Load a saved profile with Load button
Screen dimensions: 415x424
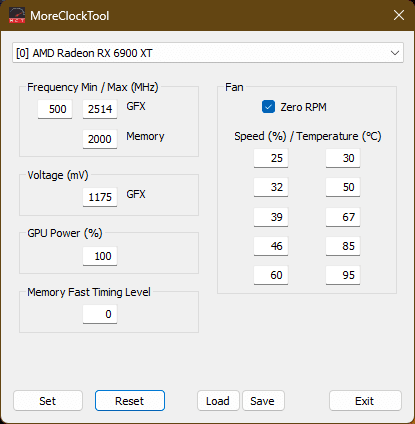coord(218,401)
